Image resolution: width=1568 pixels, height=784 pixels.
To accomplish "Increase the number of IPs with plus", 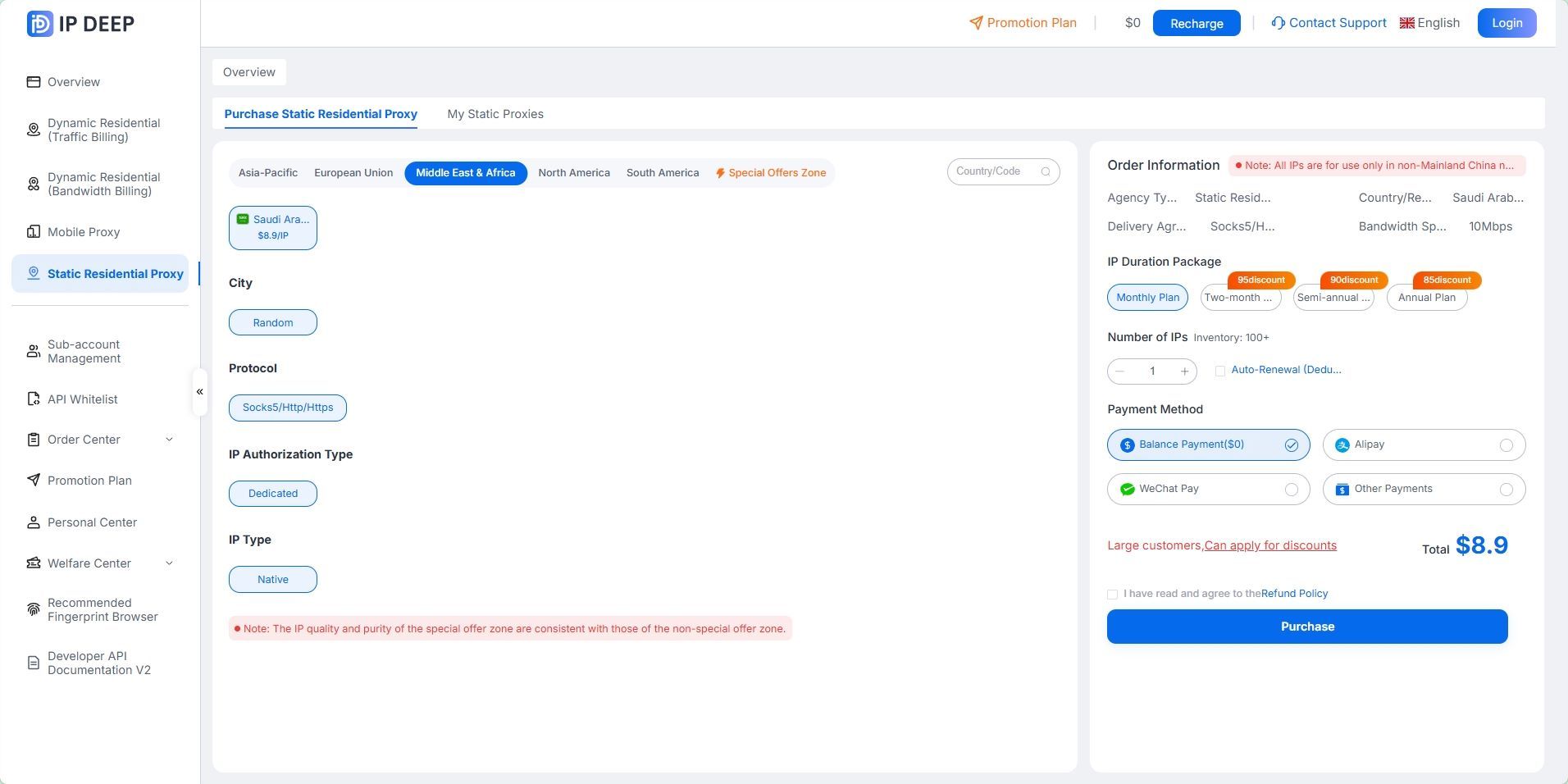I will [x=1184, y=371].
